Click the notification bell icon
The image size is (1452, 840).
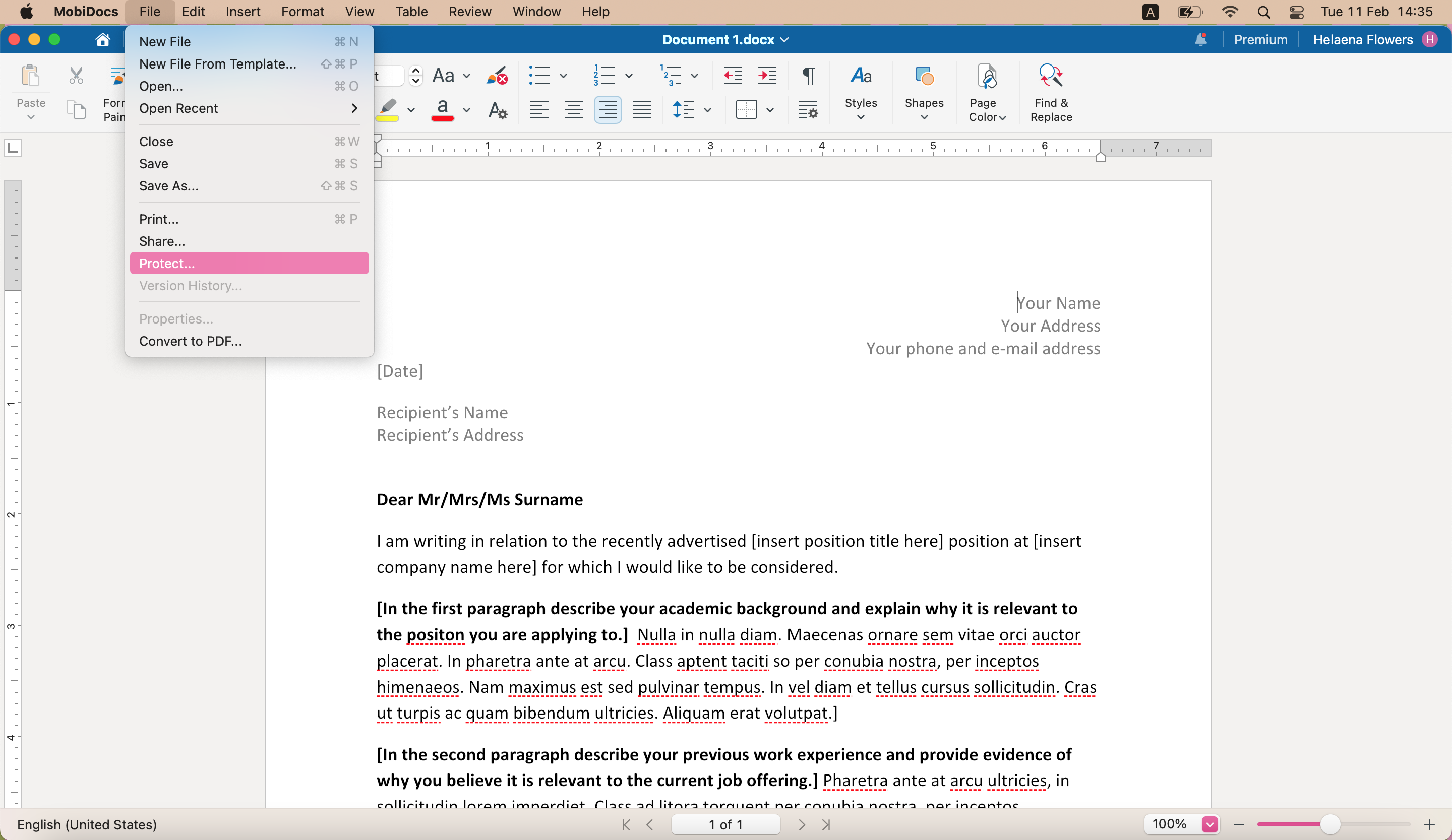click(x=1201, y=40)
